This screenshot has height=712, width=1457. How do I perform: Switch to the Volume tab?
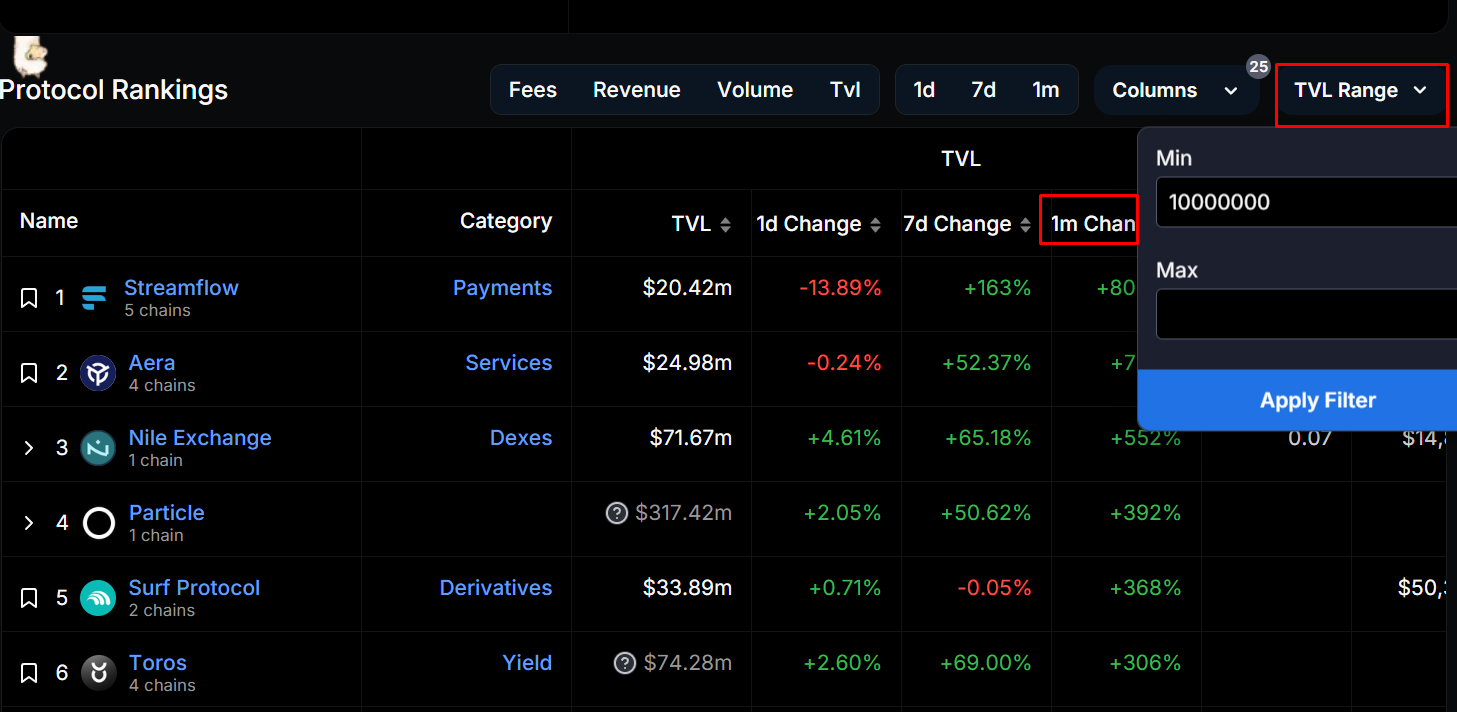coord(755,89)
